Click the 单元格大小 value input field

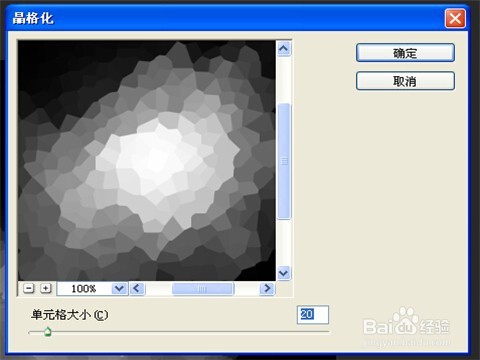(313, 314)
